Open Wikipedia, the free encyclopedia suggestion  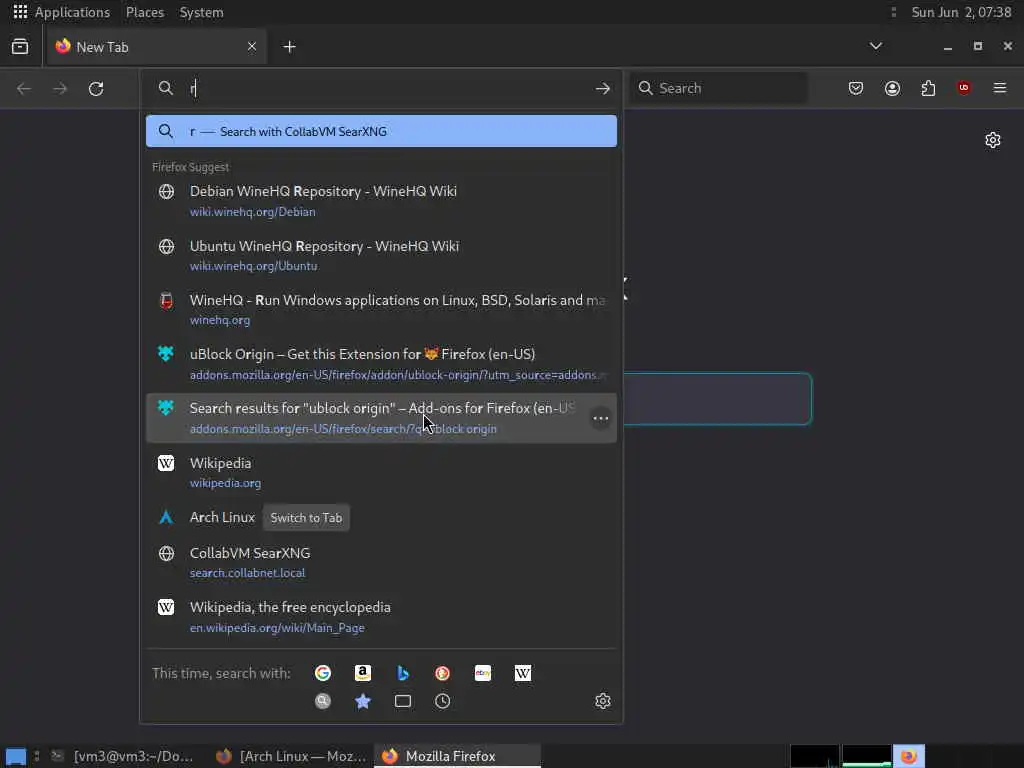coord(381,616)
